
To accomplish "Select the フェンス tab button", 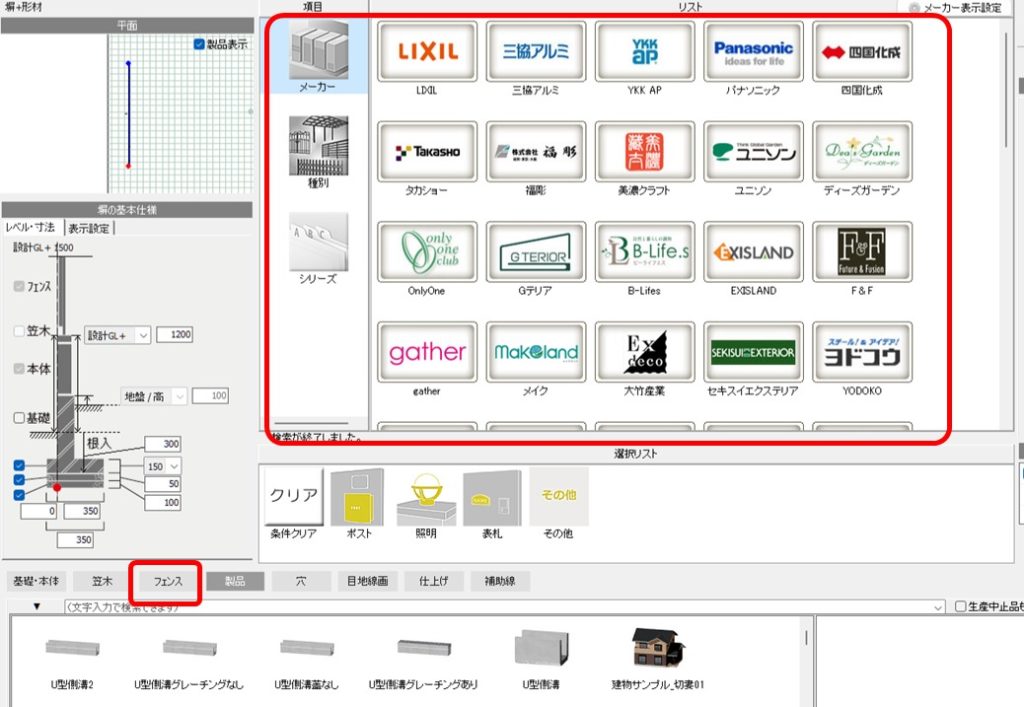I will (x=166, y=581).
